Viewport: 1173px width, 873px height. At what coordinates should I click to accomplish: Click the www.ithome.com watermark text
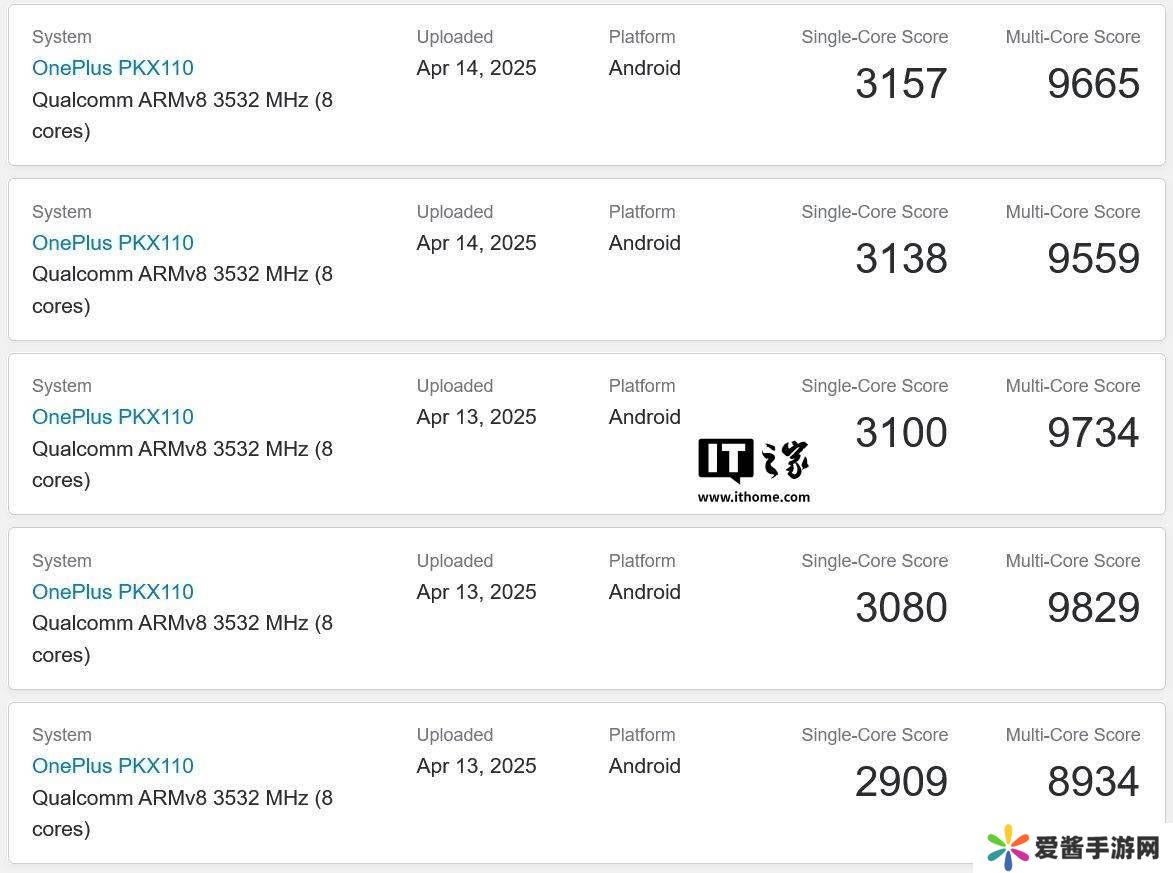pyautogui.click(x=754, y=497)
